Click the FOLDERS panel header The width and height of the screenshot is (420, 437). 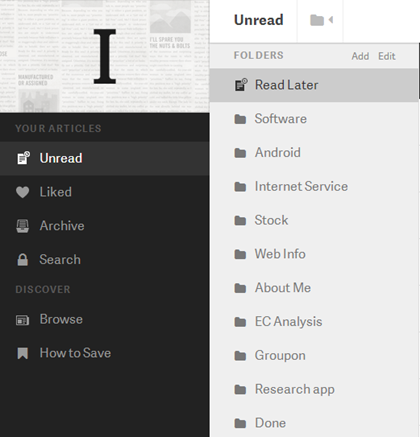[259, 55]
